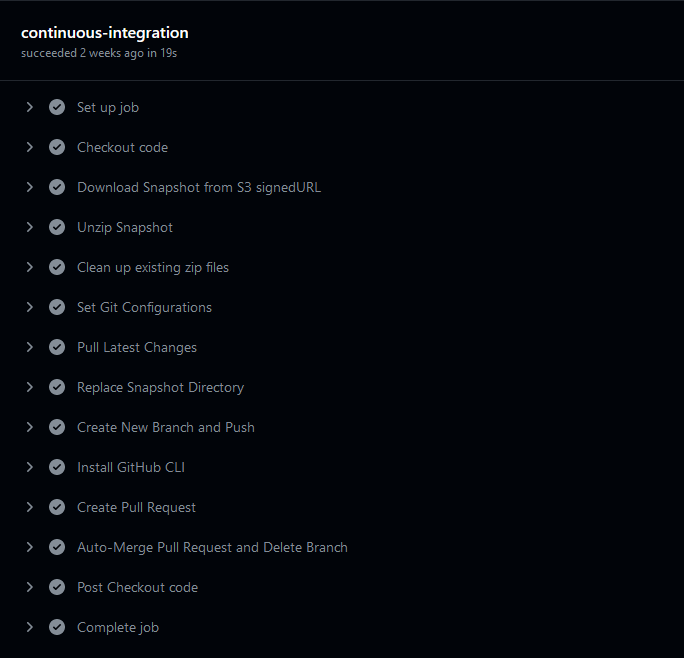Click the success icon for Install GitHub CLI
The height and width of the screenshot is (658, 684).
click(x=57, y=467)
